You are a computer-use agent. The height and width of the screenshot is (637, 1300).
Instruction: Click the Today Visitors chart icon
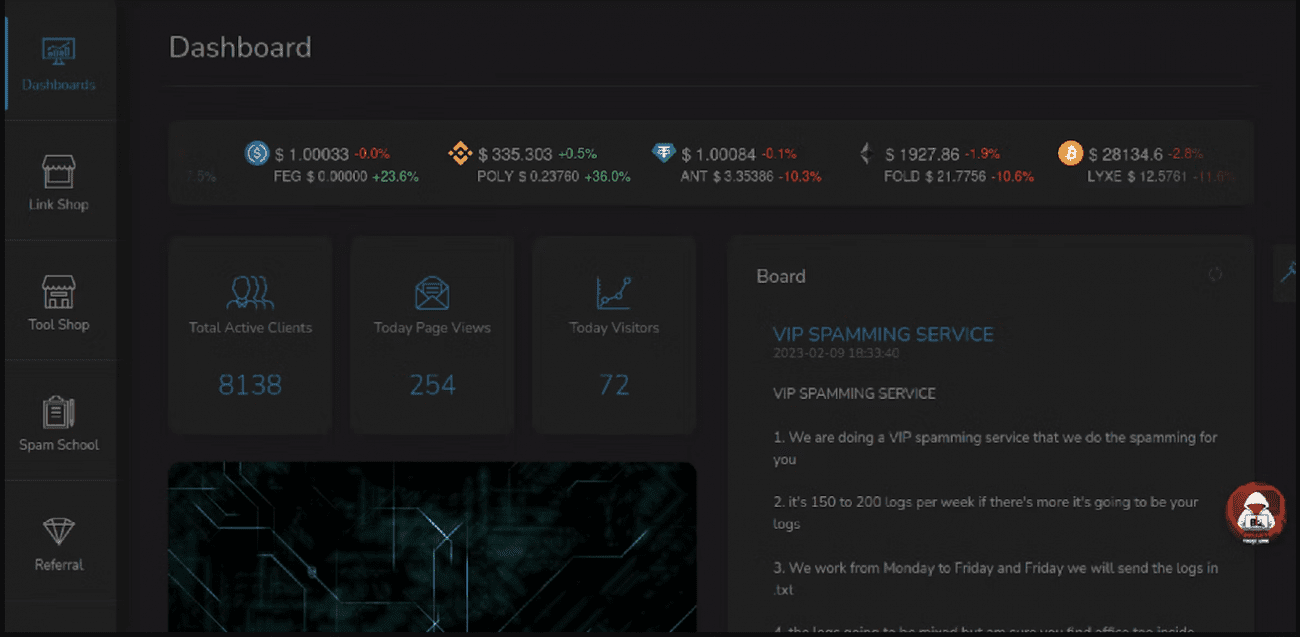(x=614, y=292)
